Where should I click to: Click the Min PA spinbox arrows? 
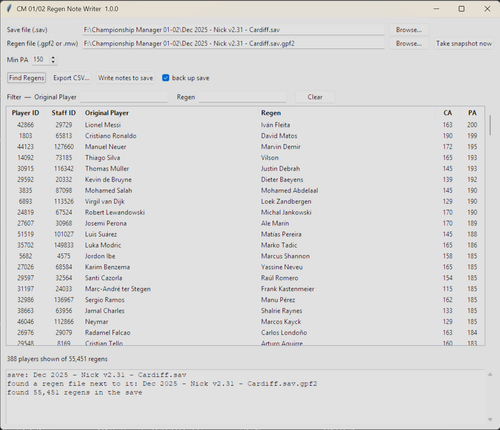[x=53, y=60]
